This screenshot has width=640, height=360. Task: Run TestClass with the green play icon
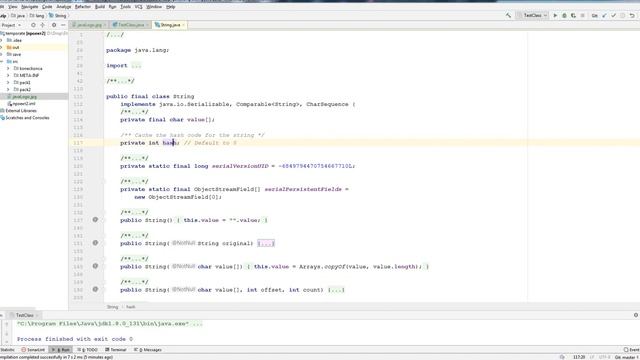coord(555,16)
